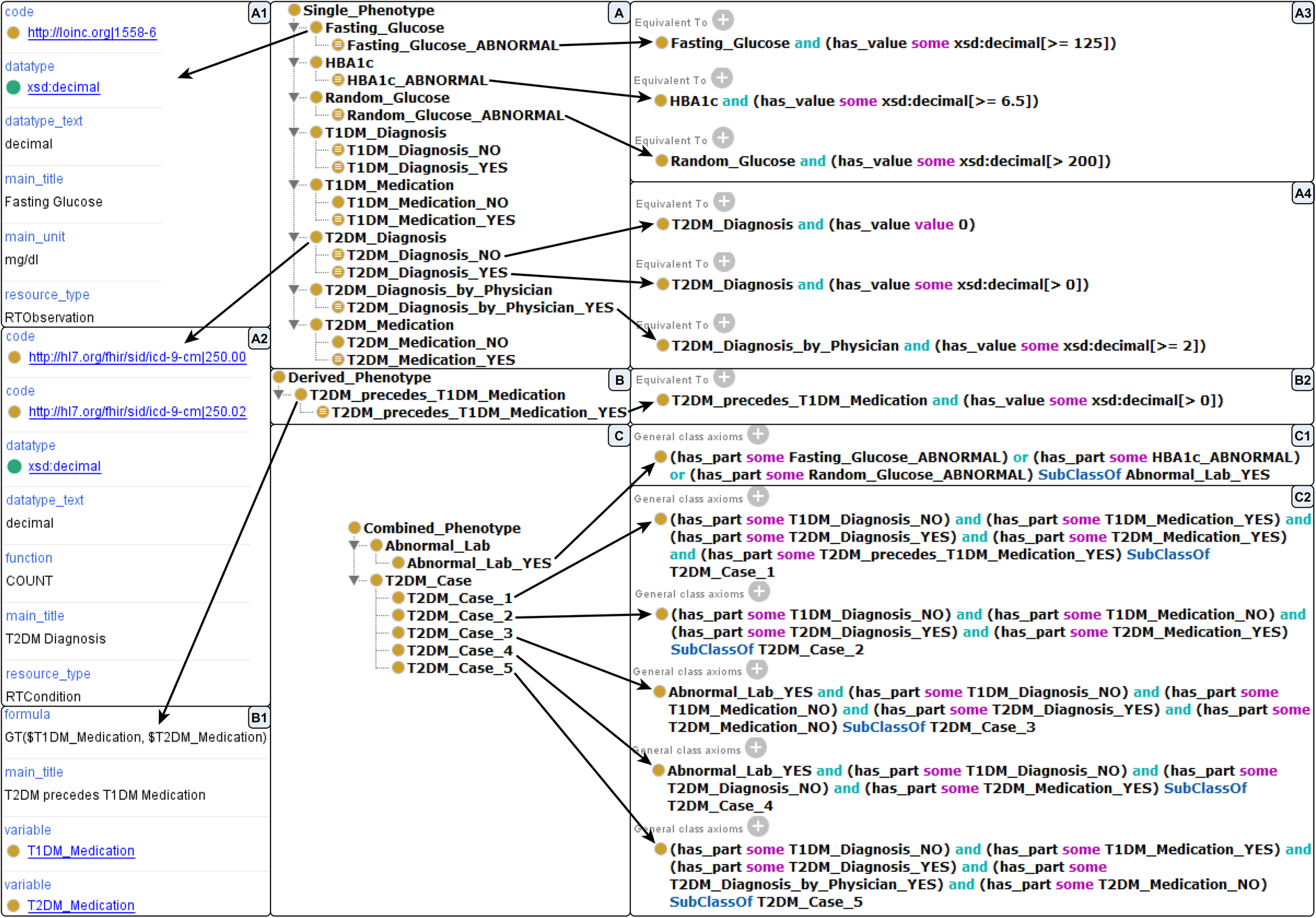
Task: Add Equivalent To axiom above HBA1c expression
Action: [x=722, y=78]
